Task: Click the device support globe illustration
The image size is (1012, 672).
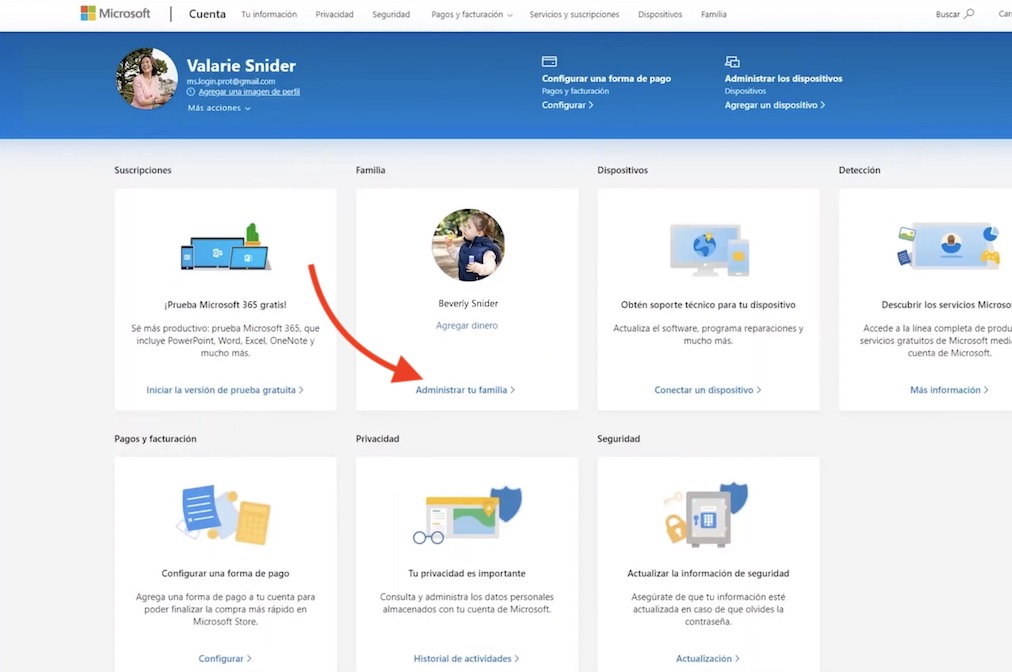Action: 709,250
